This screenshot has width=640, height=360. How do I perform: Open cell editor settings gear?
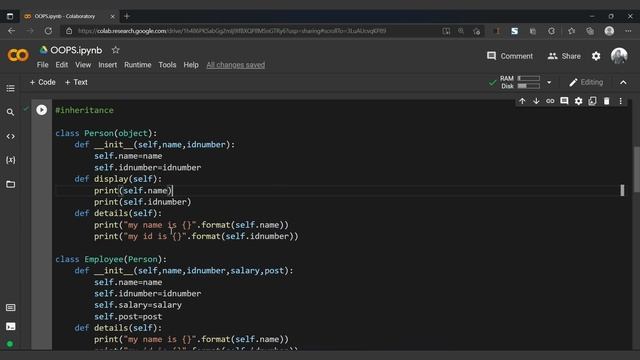pos(578,101)
